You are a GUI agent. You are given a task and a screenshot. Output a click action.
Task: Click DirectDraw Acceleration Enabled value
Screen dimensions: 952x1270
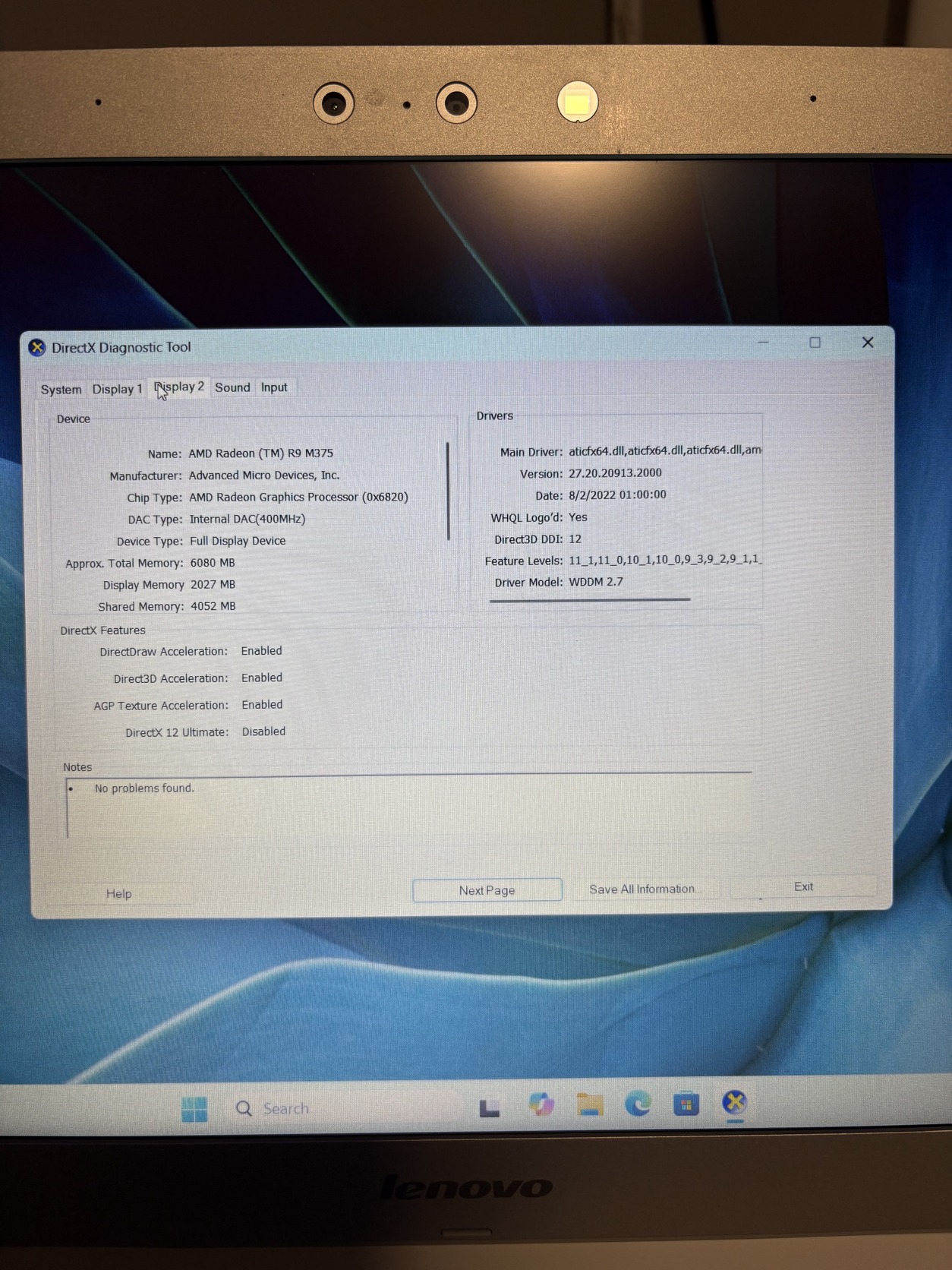pos(261,651)
